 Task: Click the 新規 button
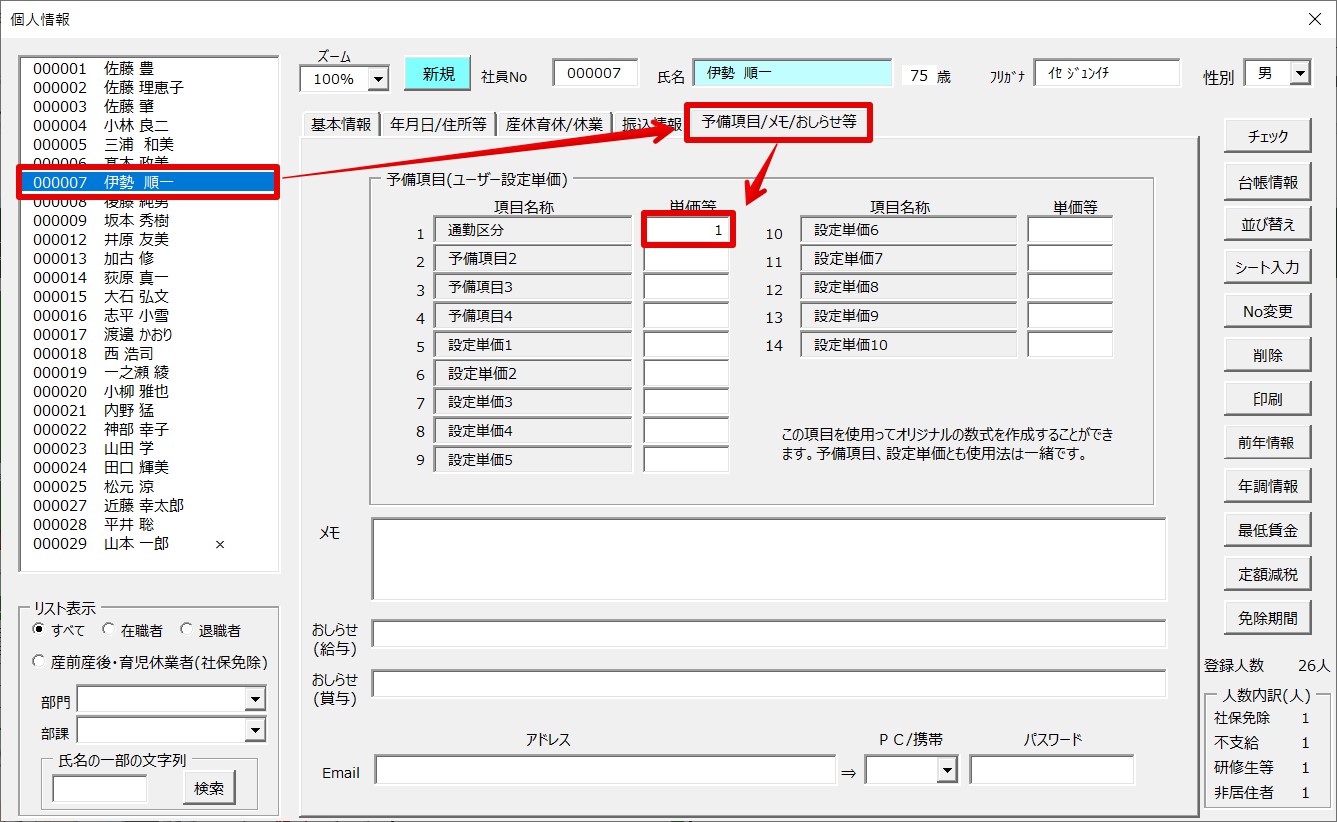click(437, 74)
